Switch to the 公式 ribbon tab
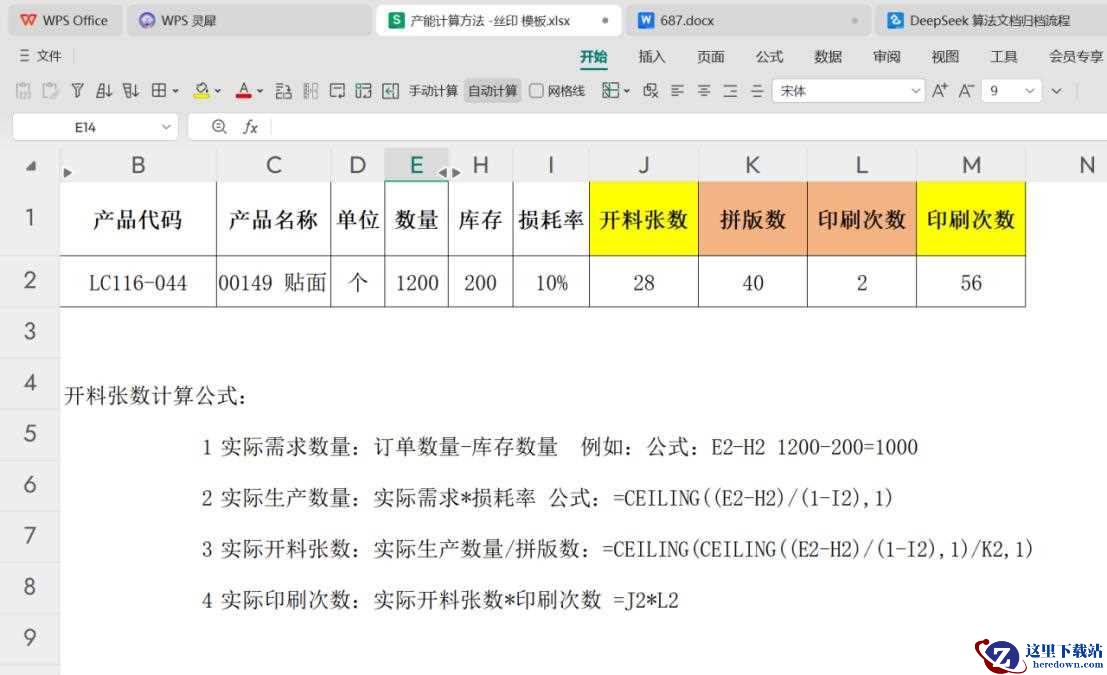Screen dimensions: 1107x675 pyautogui.click(x=770, y=56)
